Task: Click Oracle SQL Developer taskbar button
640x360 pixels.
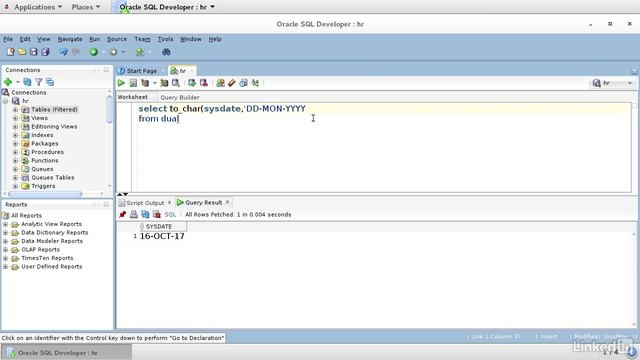Action: click(66, 353)
